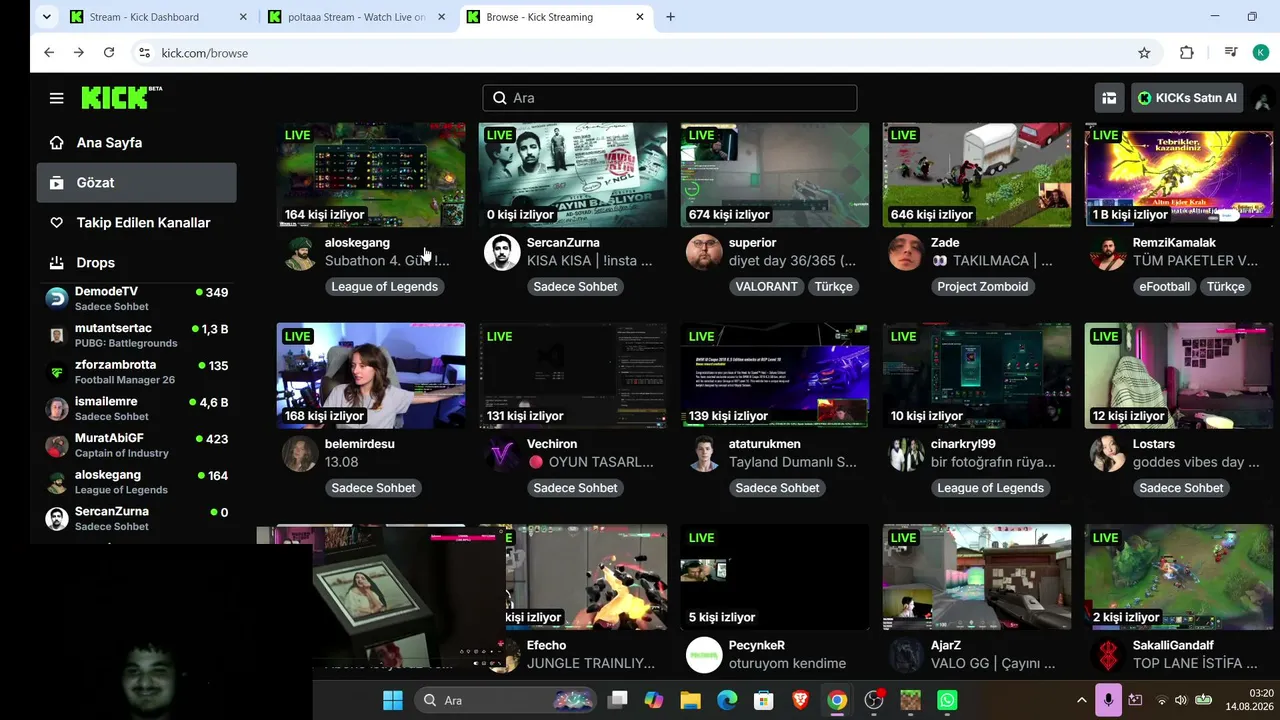This screenshot has width=1280, height=720.
Task: Click the League of Legends tag under aloskegang
Action: [385, 287]
